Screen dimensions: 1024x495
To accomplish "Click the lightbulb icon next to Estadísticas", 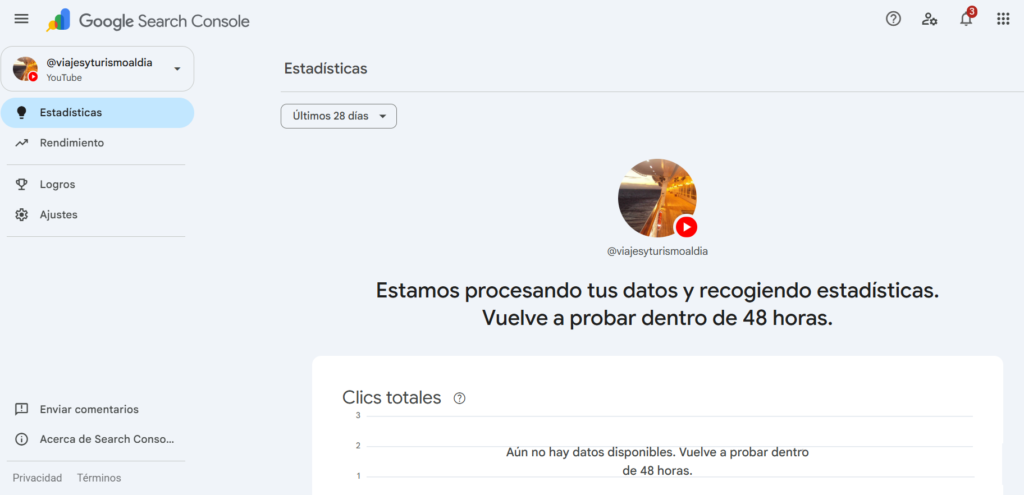I will click(x=22, y=112).
